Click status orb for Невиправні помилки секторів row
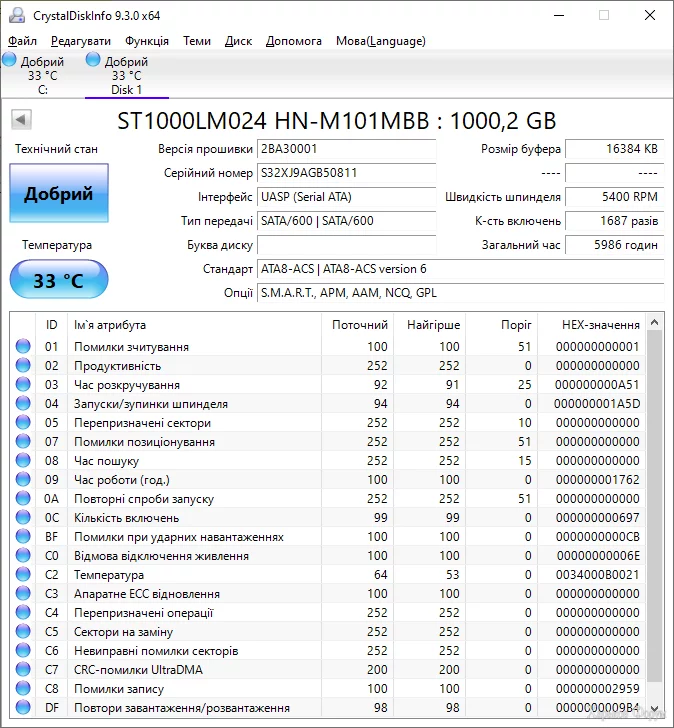Image resolution: width=674 pixels, height=728 pixels. click(23, 650)
